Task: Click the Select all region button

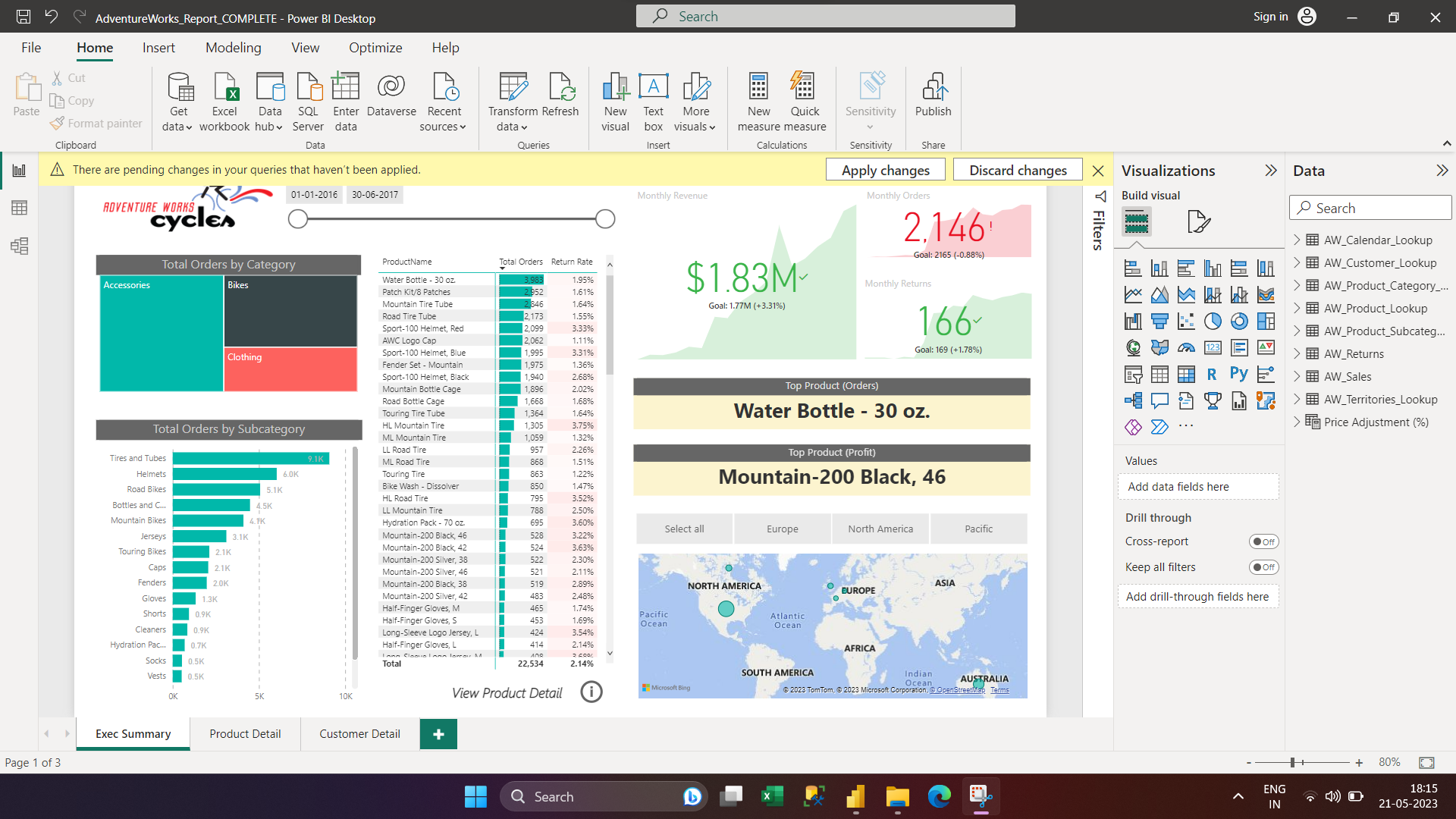Action: (684, 529)
